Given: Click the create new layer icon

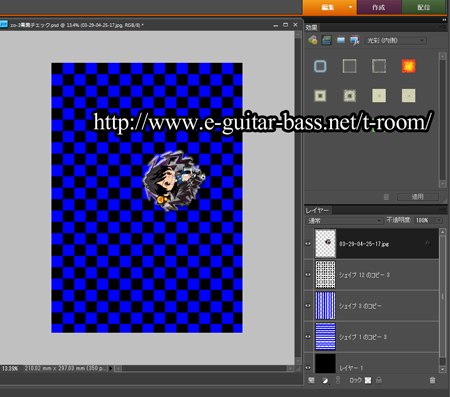Looking at the screenshot, I should [311, 380].
